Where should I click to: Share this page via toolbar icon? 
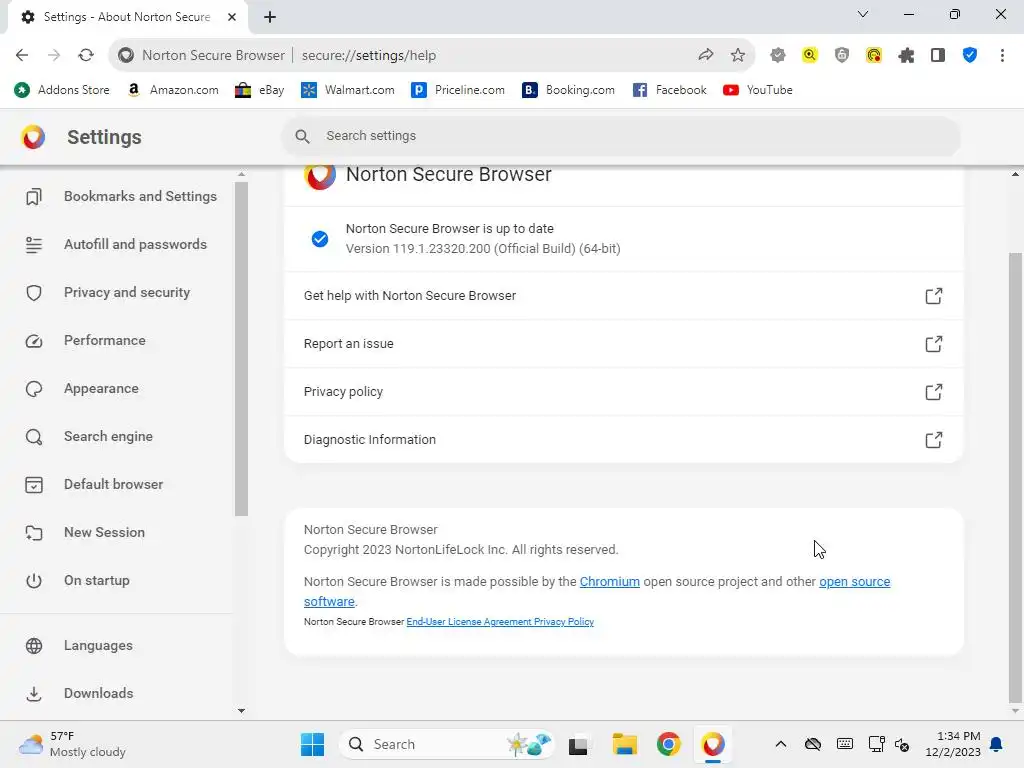705,56
